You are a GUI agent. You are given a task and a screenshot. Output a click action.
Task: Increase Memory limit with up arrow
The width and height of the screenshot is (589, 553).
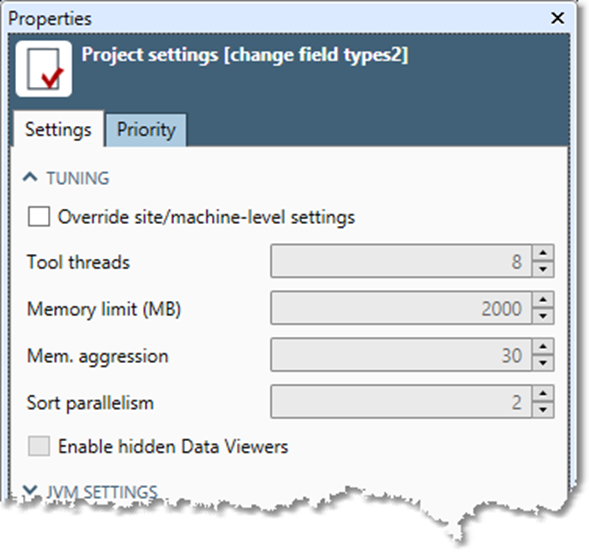(543, 300)
